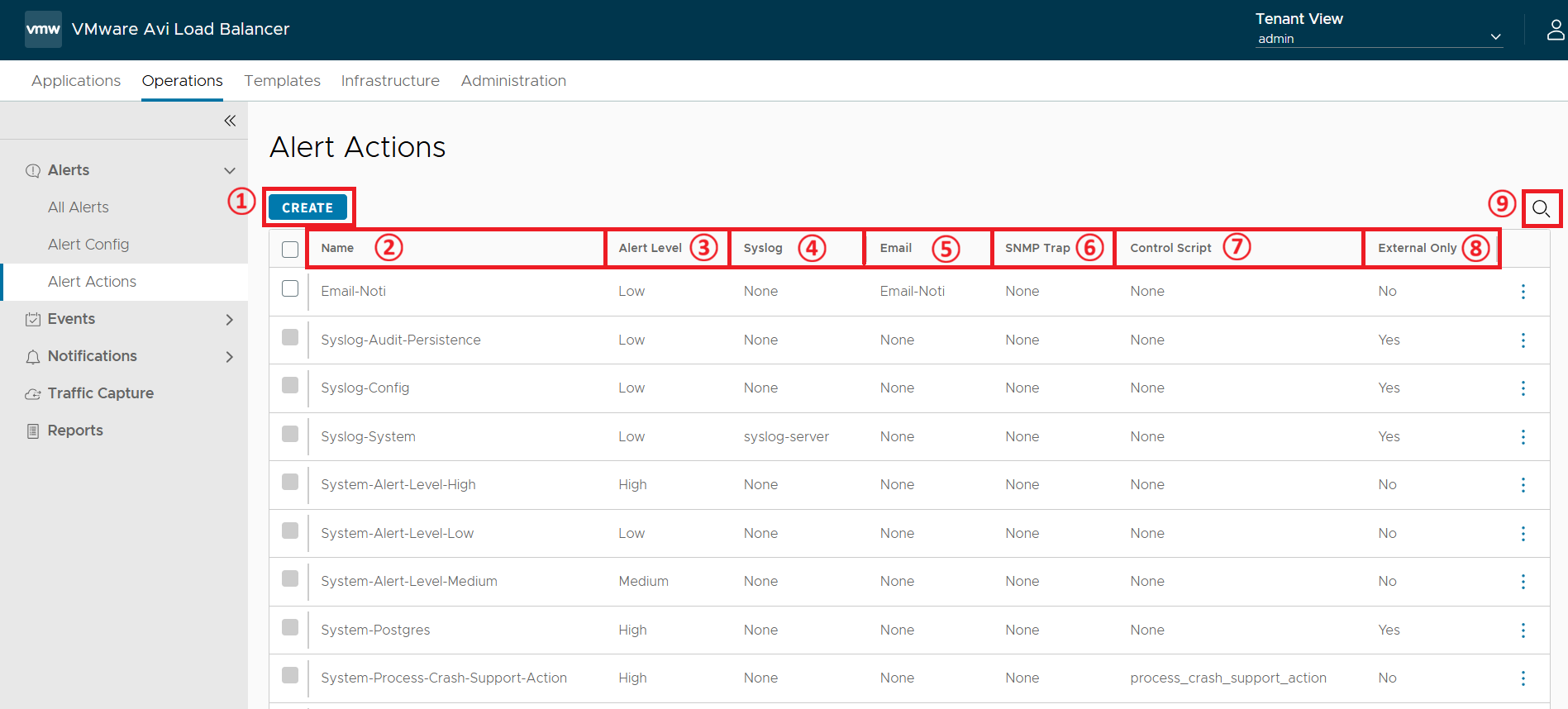Open the user account profile icon
Viewport: 1568px width, 709px height.
tap(1556, 30)
